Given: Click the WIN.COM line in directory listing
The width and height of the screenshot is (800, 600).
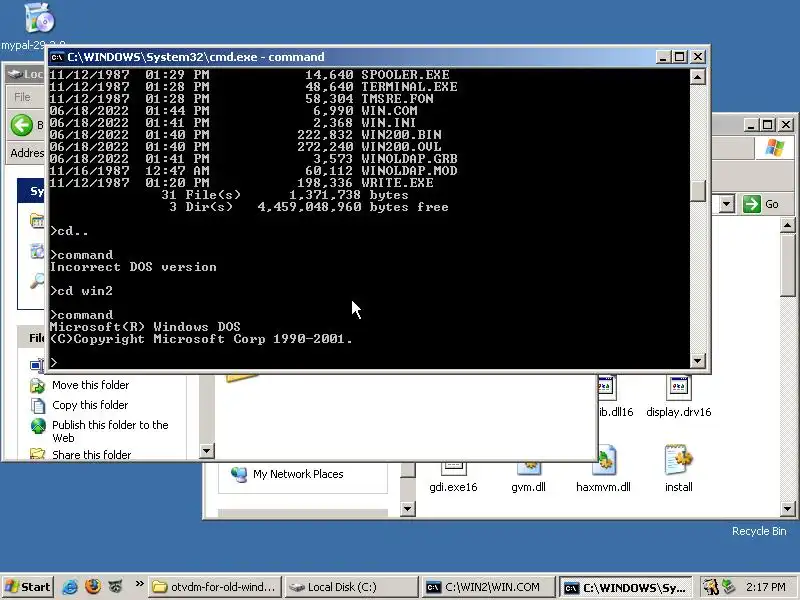Looking at the screenshot, I should point(234,111).
